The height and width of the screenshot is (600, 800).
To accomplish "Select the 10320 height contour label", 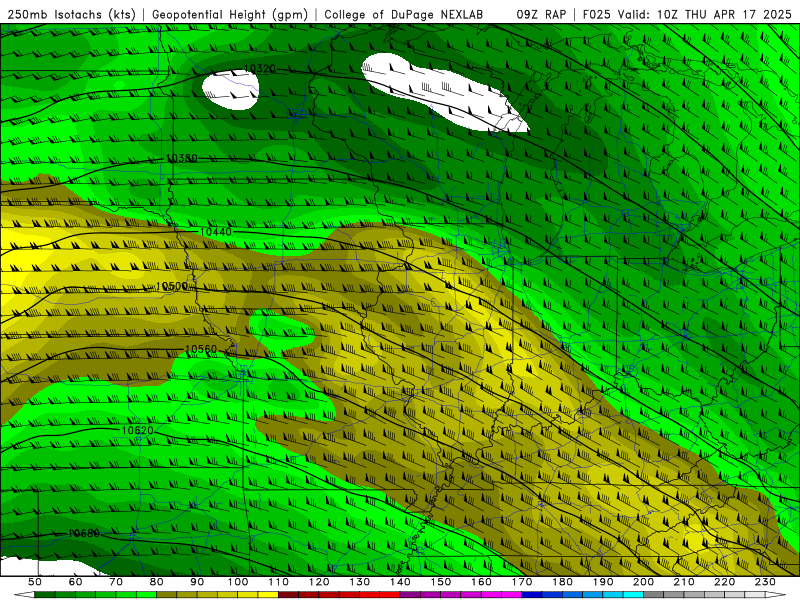I will click(x=260, y=68).
